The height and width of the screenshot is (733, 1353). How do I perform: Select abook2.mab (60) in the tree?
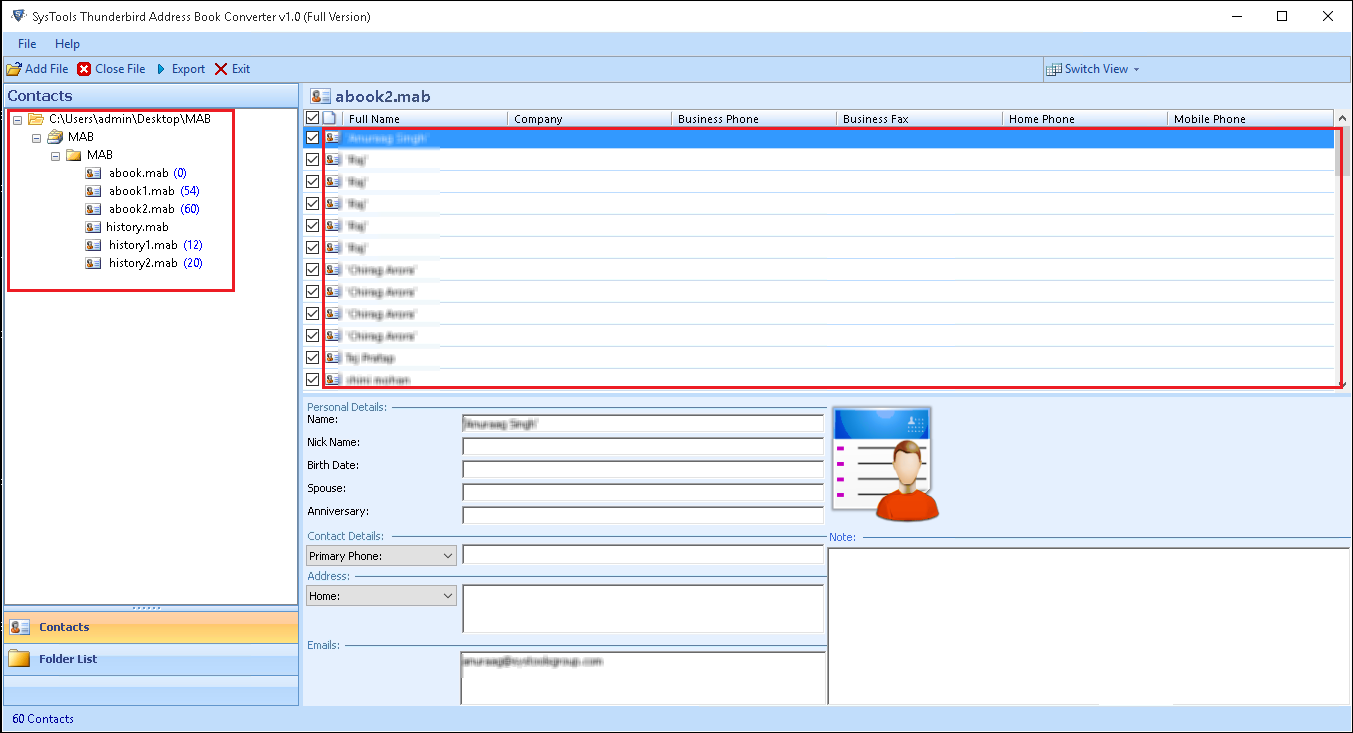154,209
